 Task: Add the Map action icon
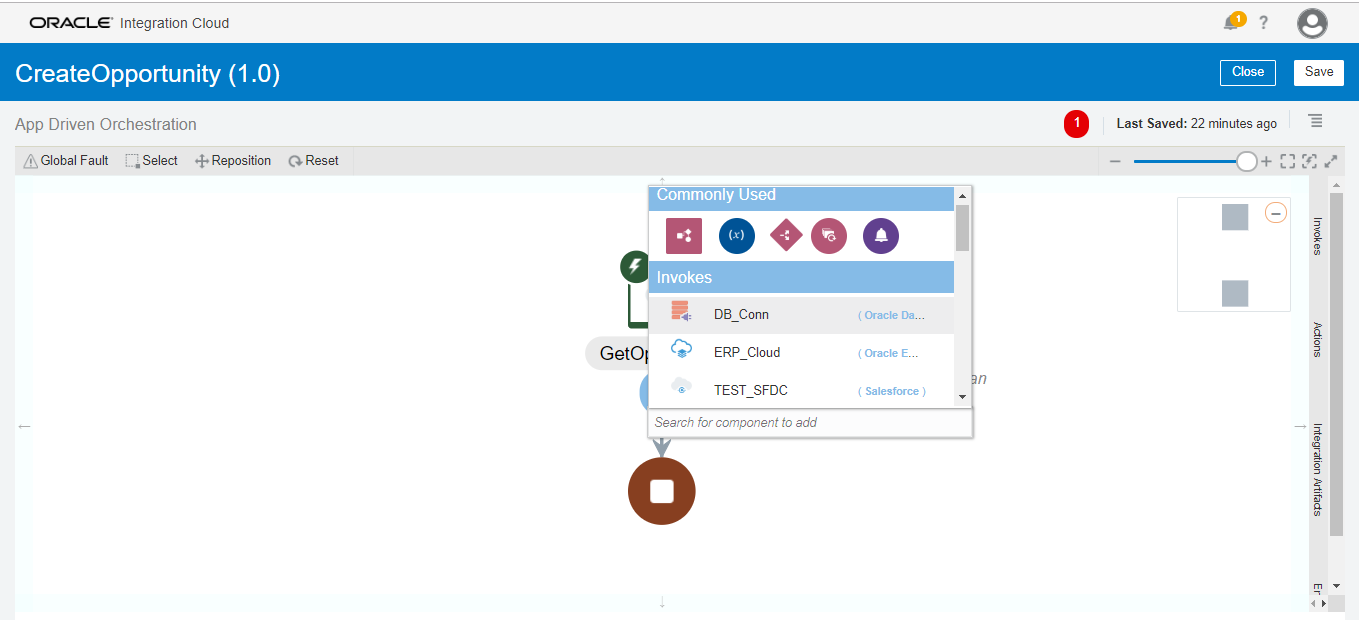click(684, 236)
